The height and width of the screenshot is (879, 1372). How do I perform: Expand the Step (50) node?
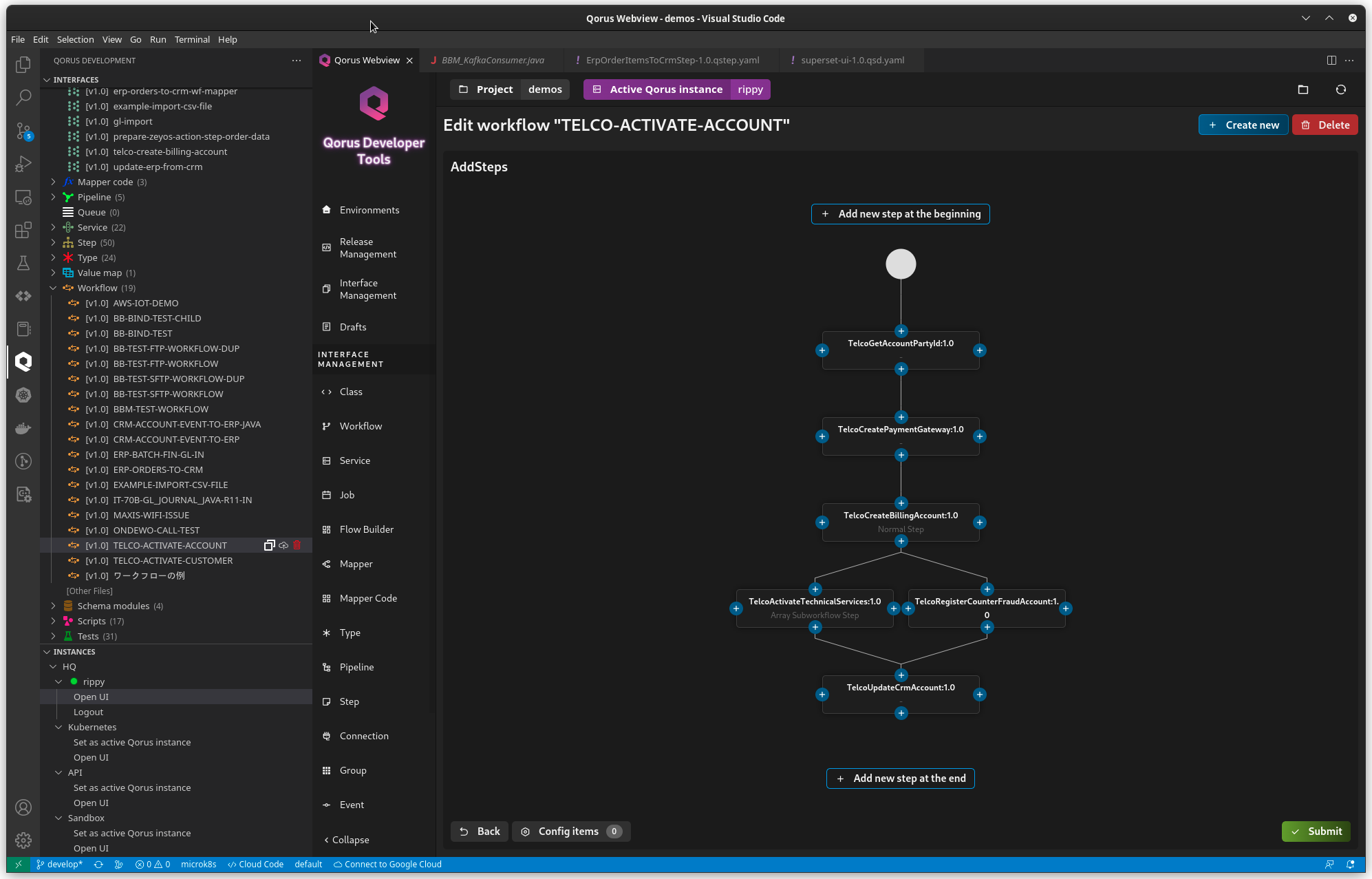pyautogui.click(x=53, y=242)
